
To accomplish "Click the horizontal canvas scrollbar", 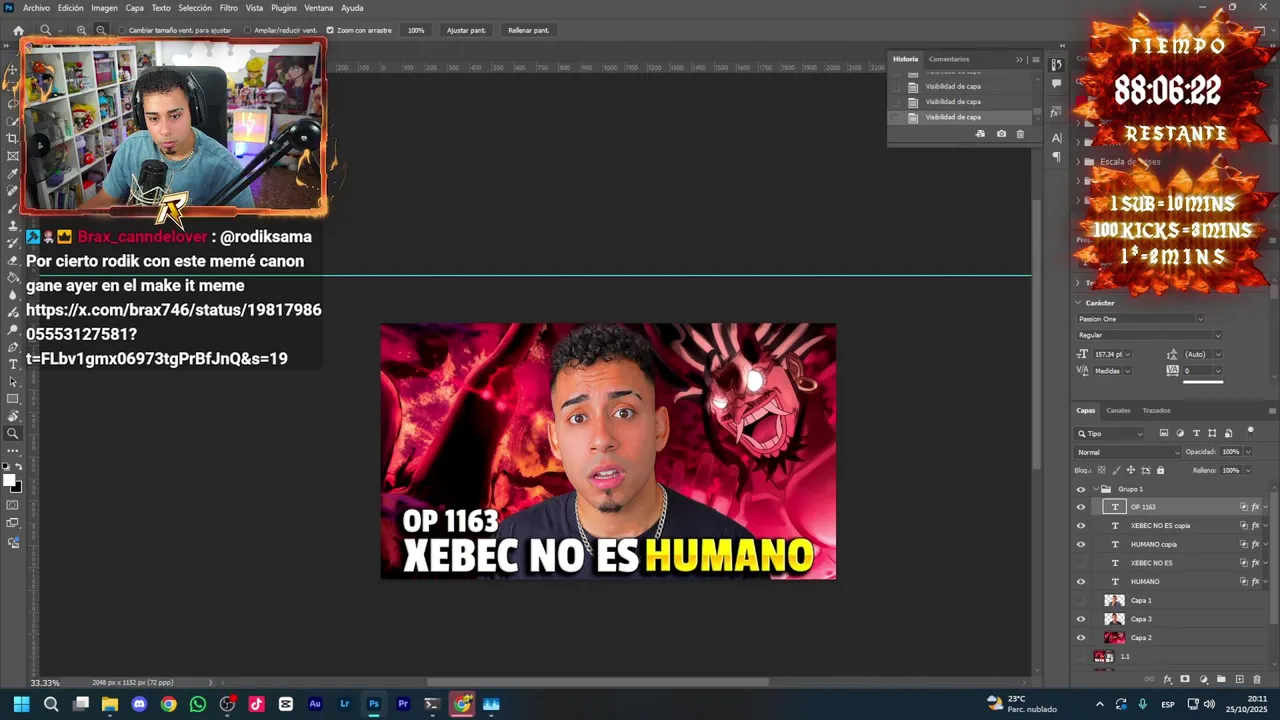I will point(598,682).
